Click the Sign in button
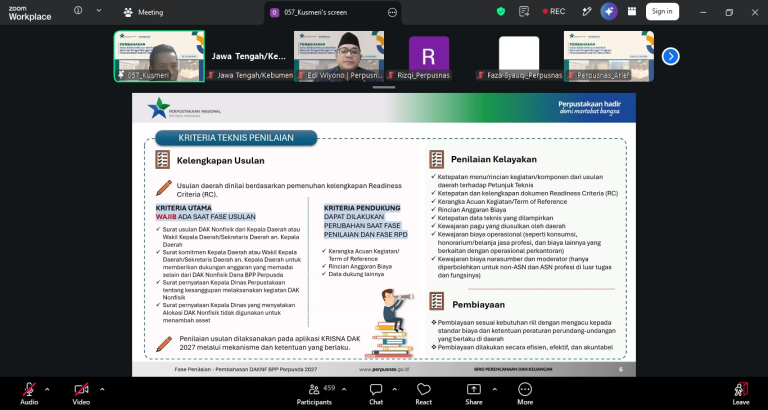The height and width of the screenshot is (410, 768). (662, 11)
